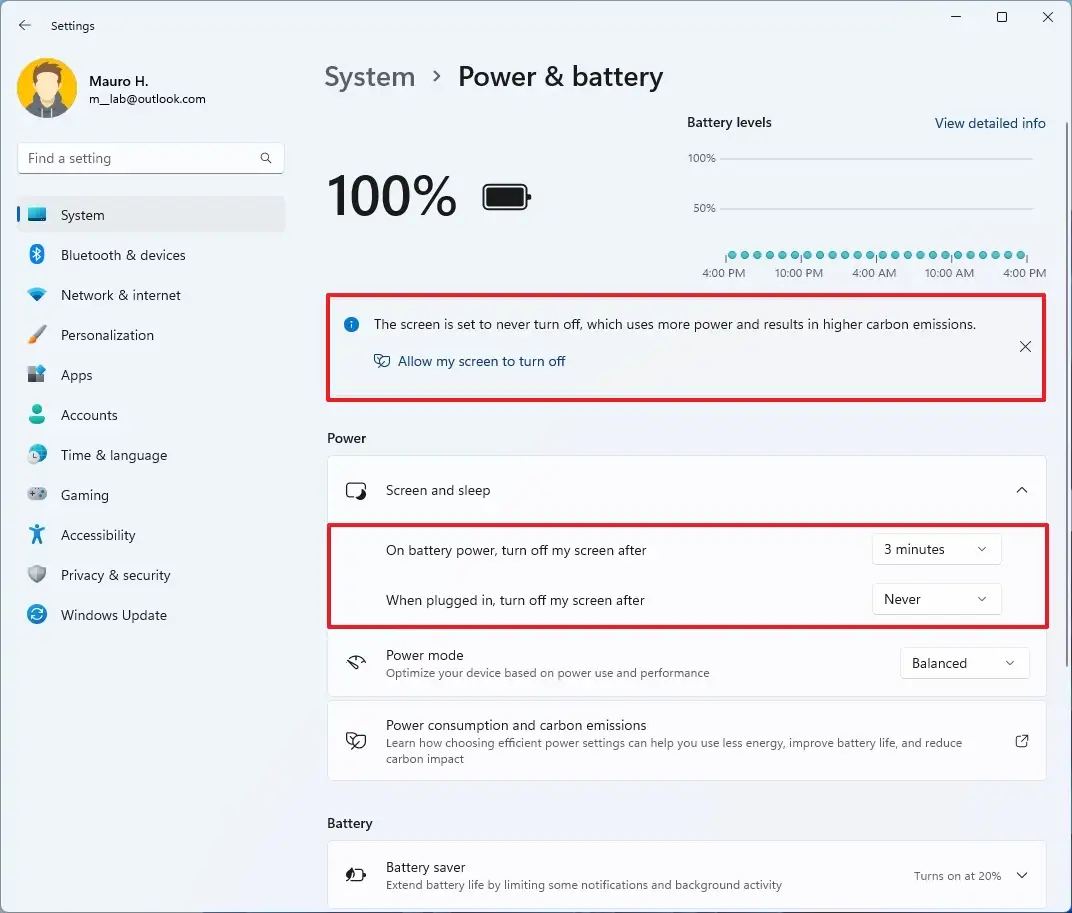This screenshot has width=1072, height=913.
Task: Open external link icon for power consumption
Action: [x=1022, y=741]
